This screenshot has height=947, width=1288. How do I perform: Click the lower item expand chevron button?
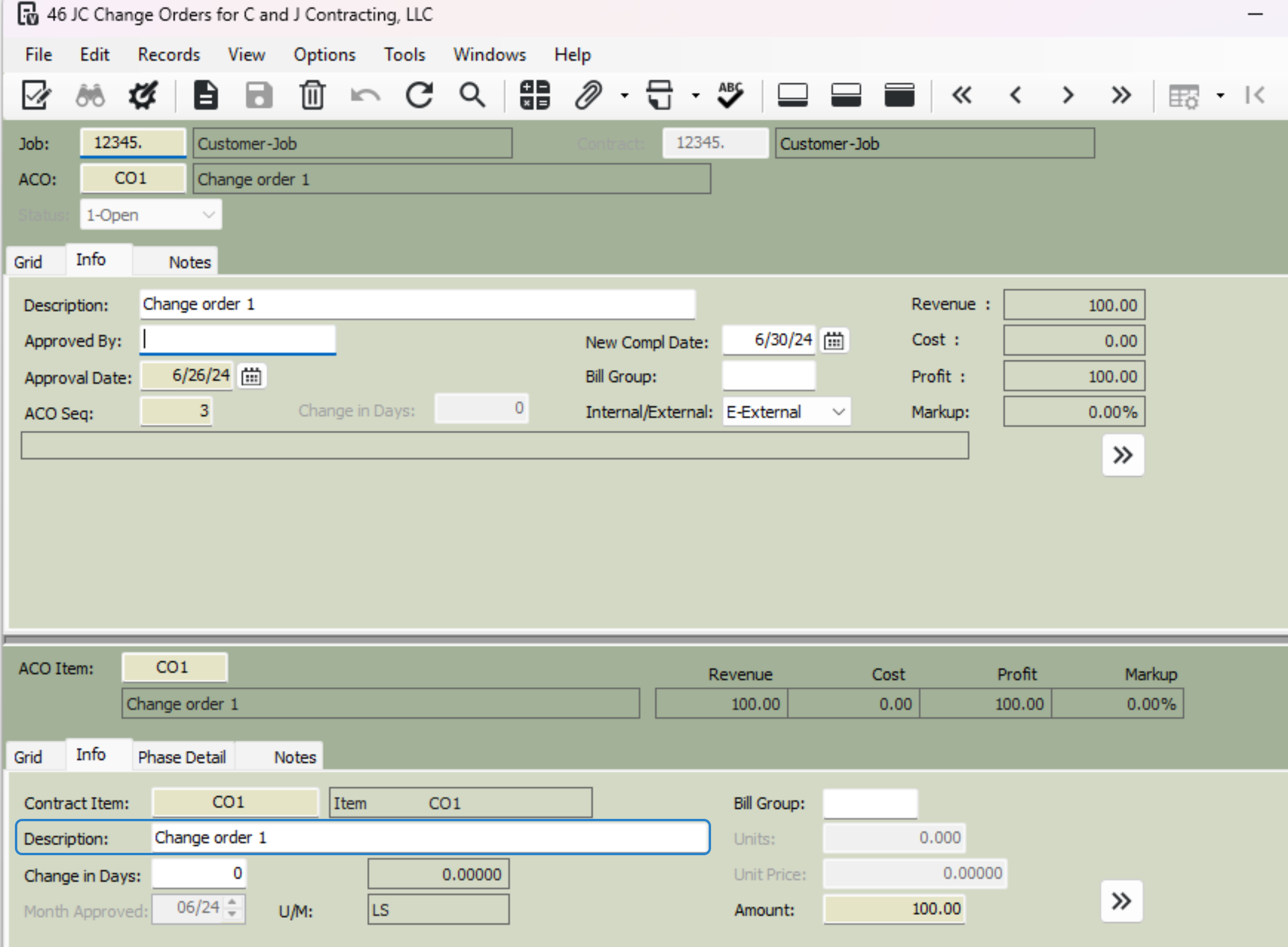(1121, 901)
